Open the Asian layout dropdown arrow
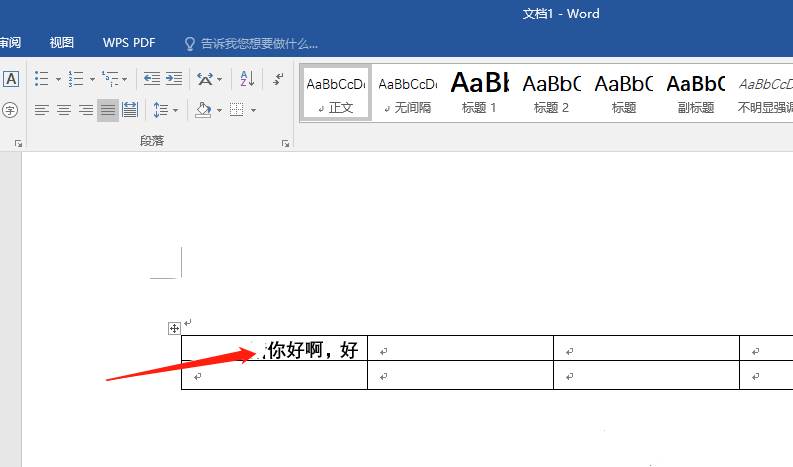 [x=219, y=79]
